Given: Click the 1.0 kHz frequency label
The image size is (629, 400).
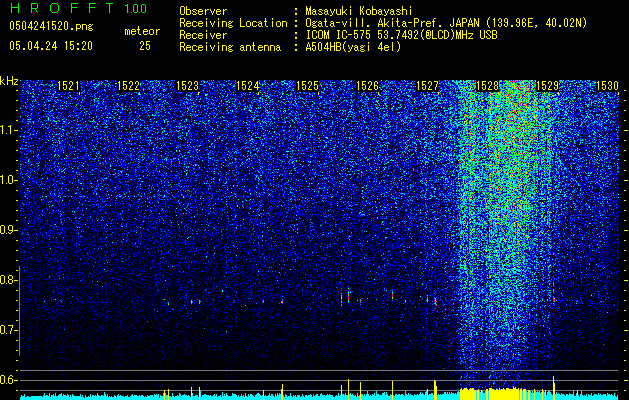Looking at the screenshot, I should click(9, 180).
